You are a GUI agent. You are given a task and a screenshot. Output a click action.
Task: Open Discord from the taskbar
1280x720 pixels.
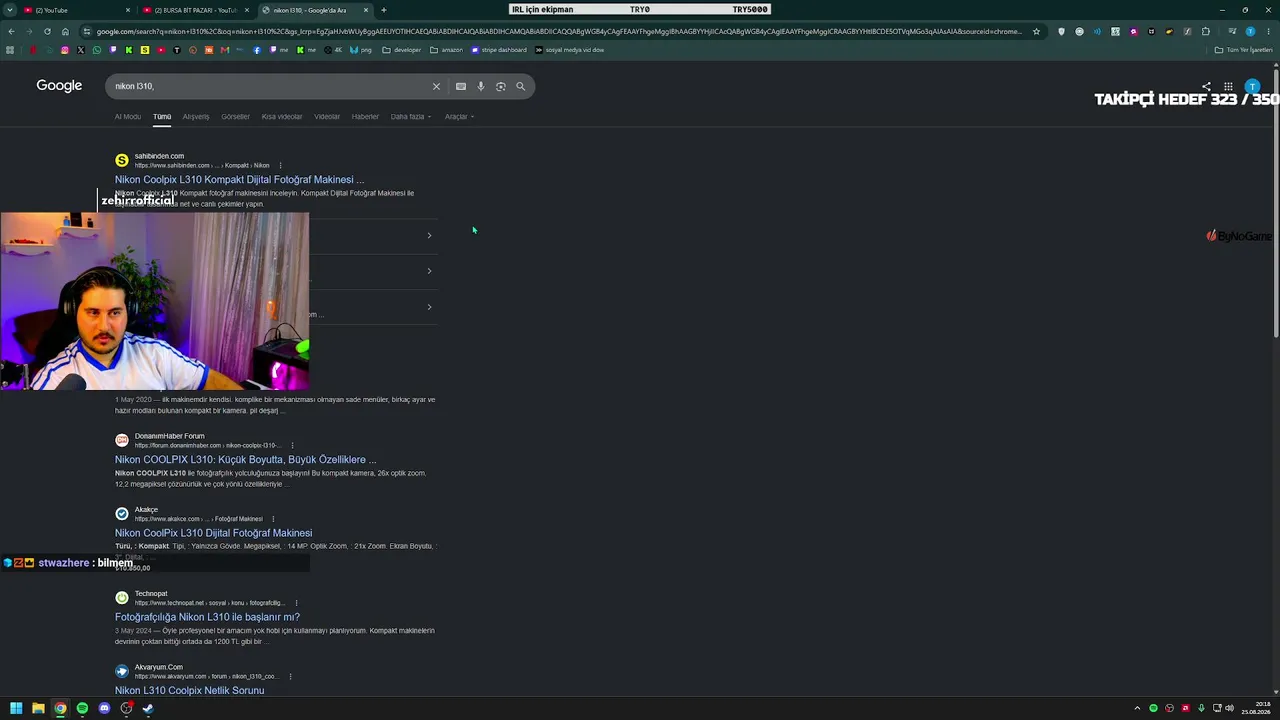click(104, 708)
